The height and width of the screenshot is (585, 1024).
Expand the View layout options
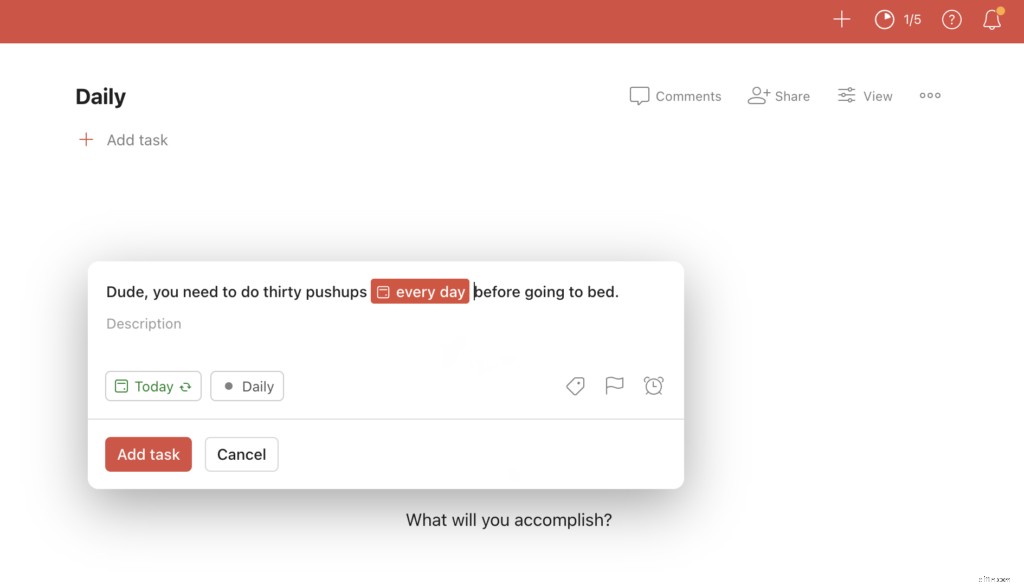click(x=864, y=95)
